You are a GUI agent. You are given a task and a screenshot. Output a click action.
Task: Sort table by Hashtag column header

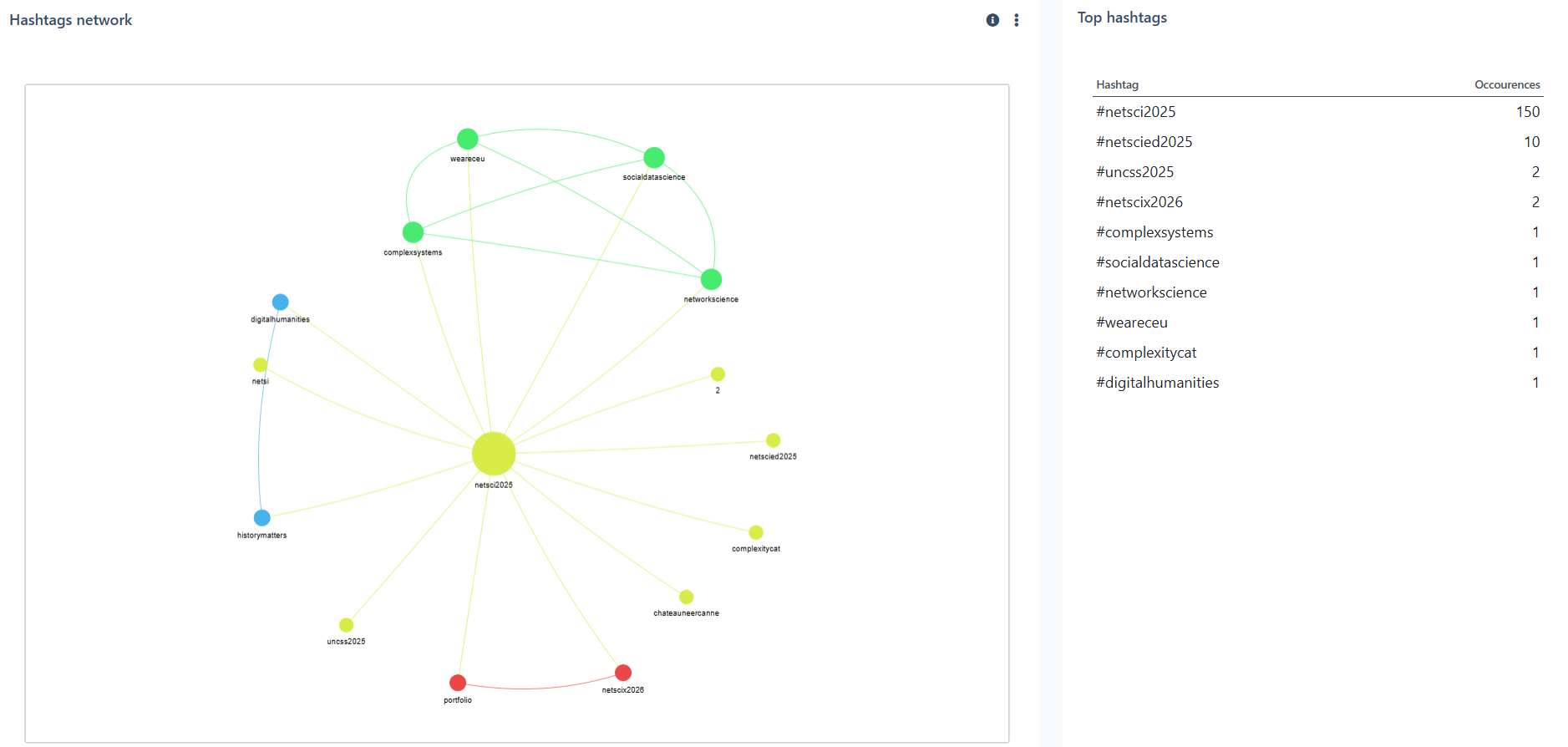(x=1117, y=84)
